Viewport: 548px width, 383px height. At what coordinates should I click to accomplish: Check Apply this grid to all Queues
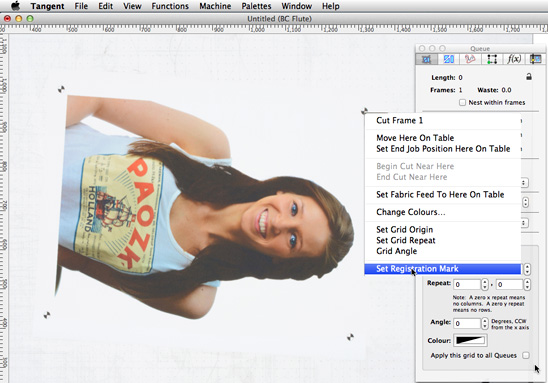pyautogui.click(x=526, y=355)
